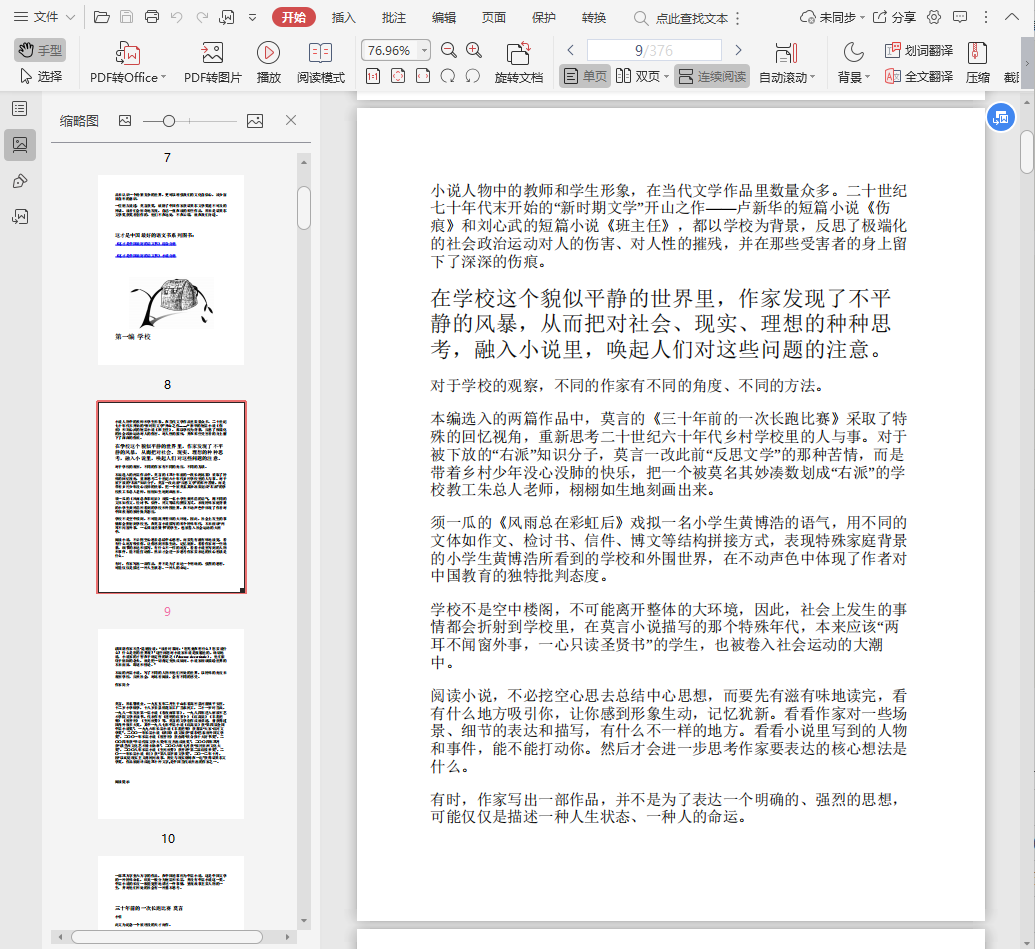Expand the 背景 background dropdown
Image resolution: width=1035 pixels, height=949 pixels.
pyautogui.click(x=866, y=77)
